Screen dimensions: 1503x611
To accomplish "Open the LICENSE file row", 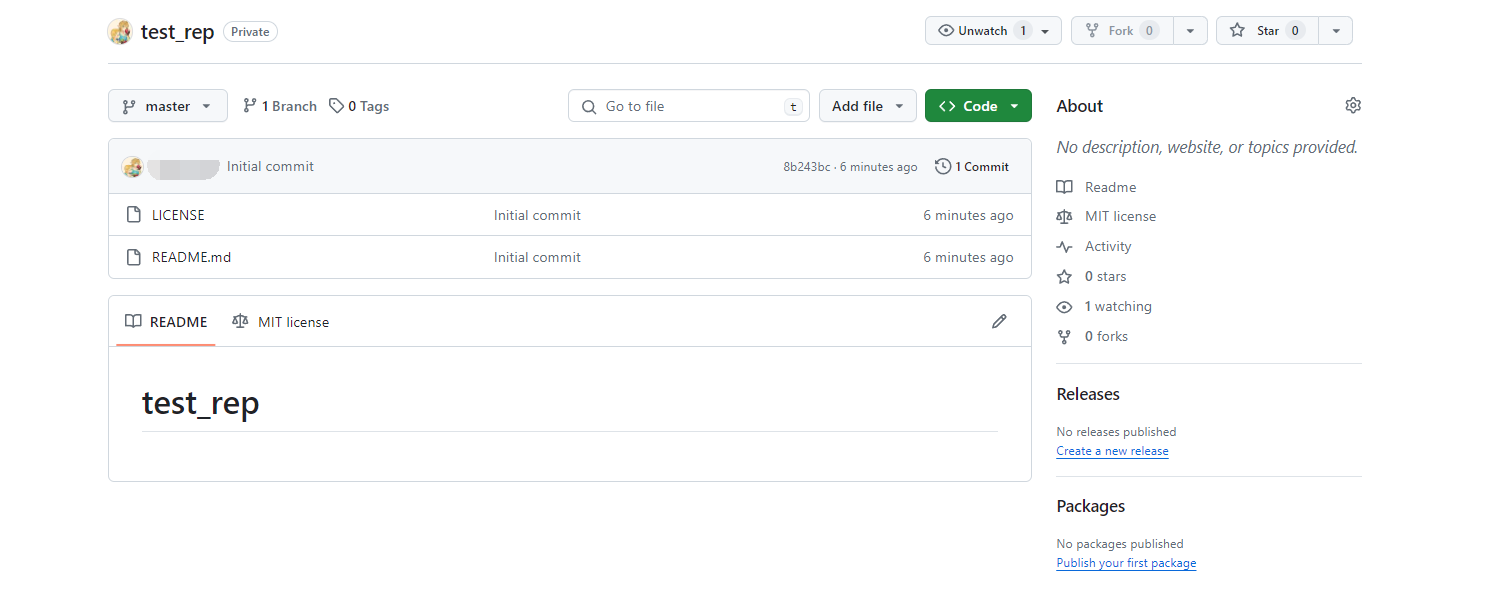I will point(178,215).
